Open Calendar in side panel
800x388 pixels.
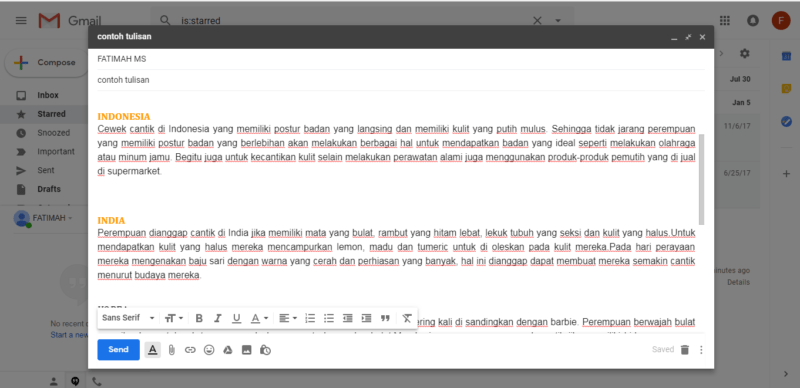click(786, 56)
